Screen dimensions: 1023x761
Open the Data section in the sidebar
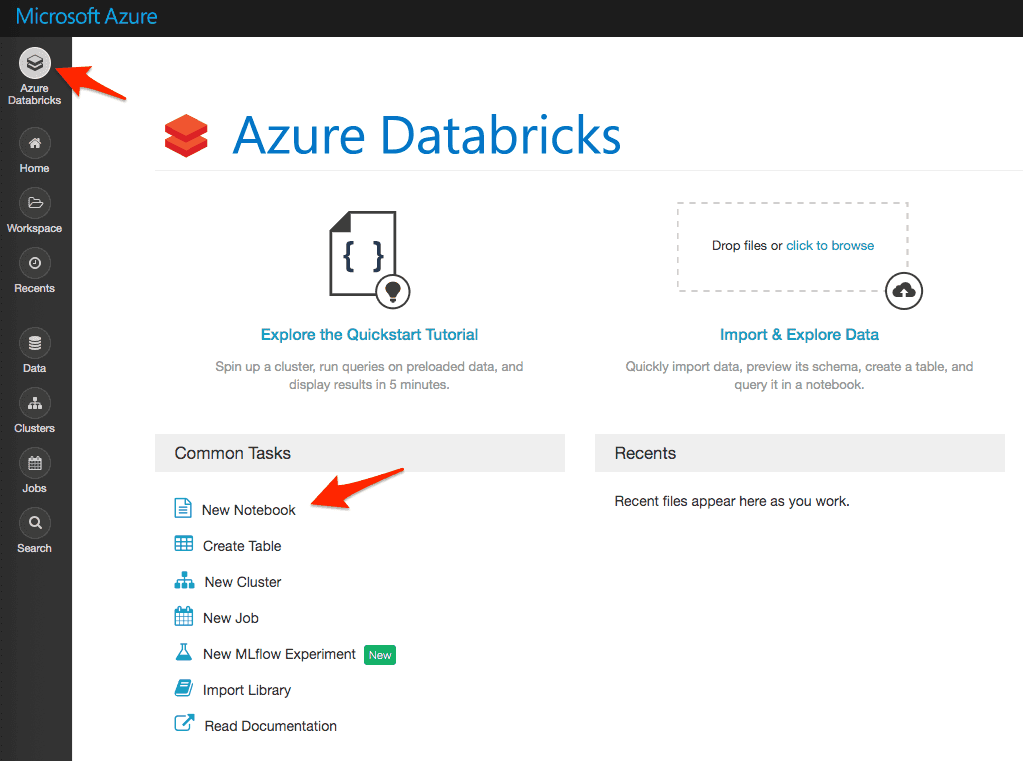(x=34, y=345)
